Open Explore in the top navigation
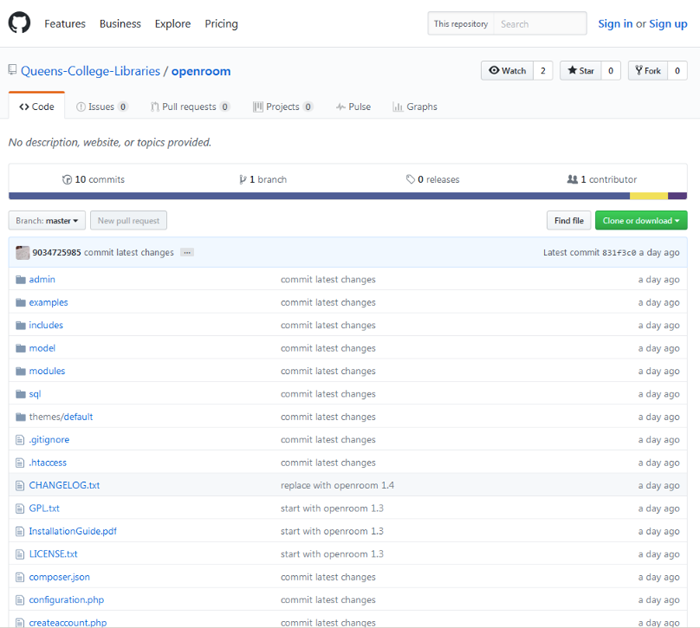The image size is (700, 628). (173, 24)
